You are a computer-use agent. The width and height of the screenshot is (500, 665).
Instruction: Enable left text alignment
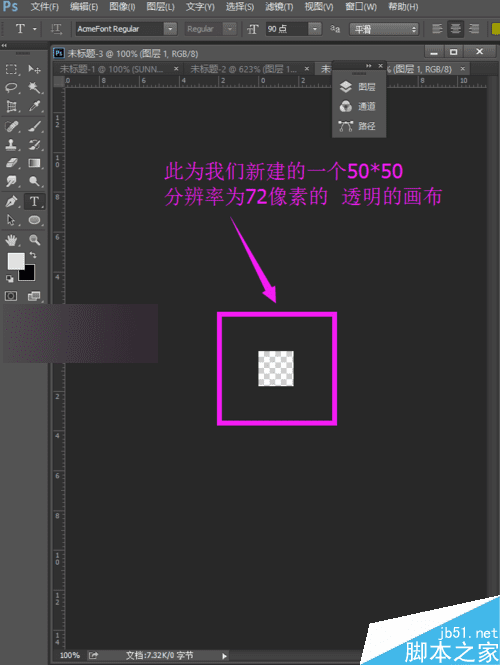[x=437, y=29]
